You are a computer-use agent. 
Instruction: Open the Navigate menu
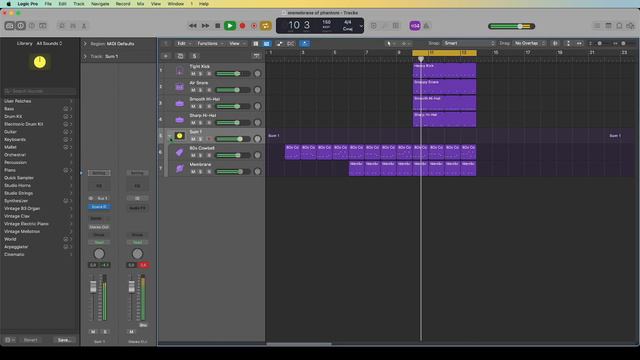[100, 4]
